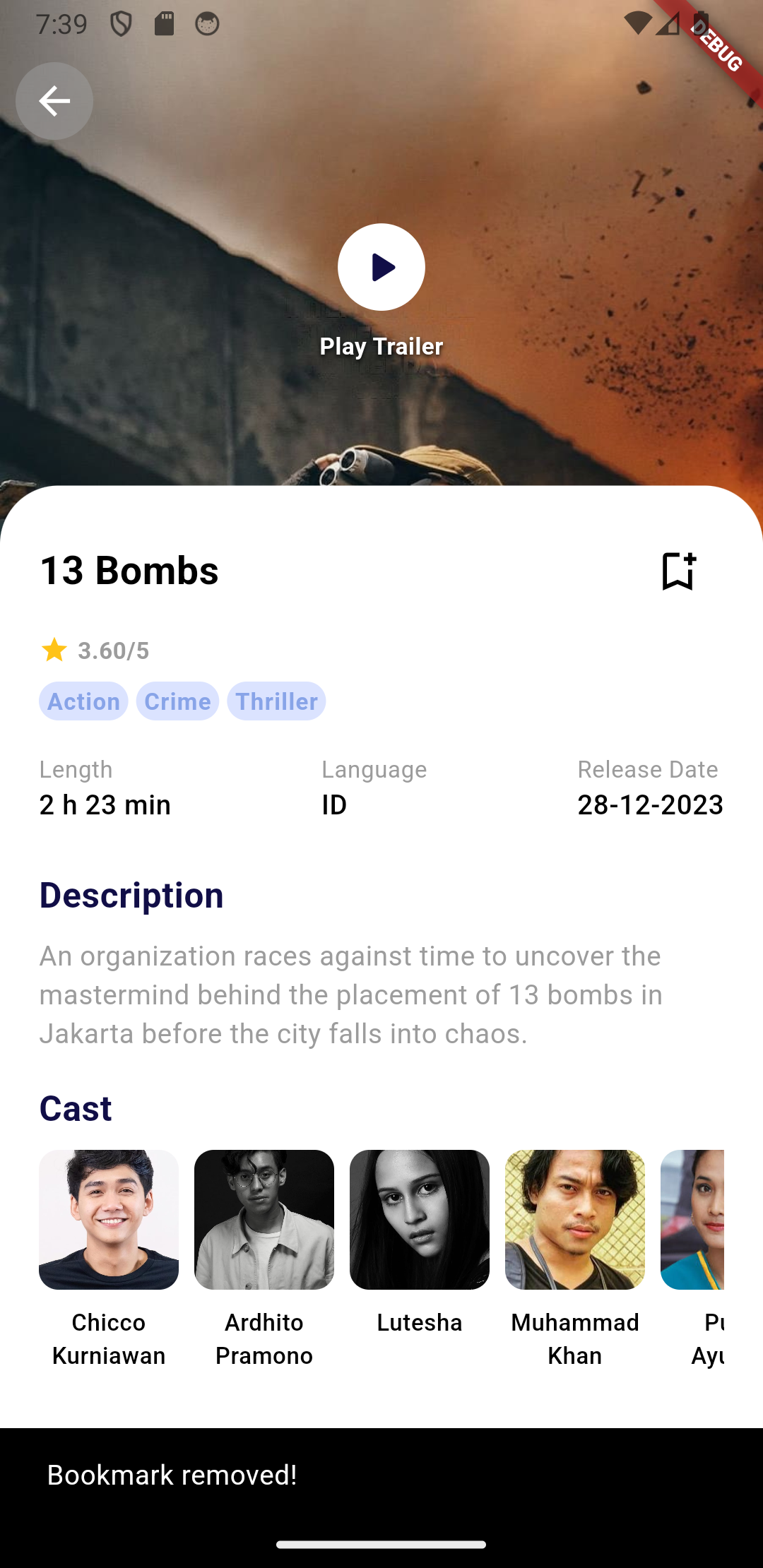Tap the bottom navigation gesture handle
763x1568 pixels.
(381, 1544)
